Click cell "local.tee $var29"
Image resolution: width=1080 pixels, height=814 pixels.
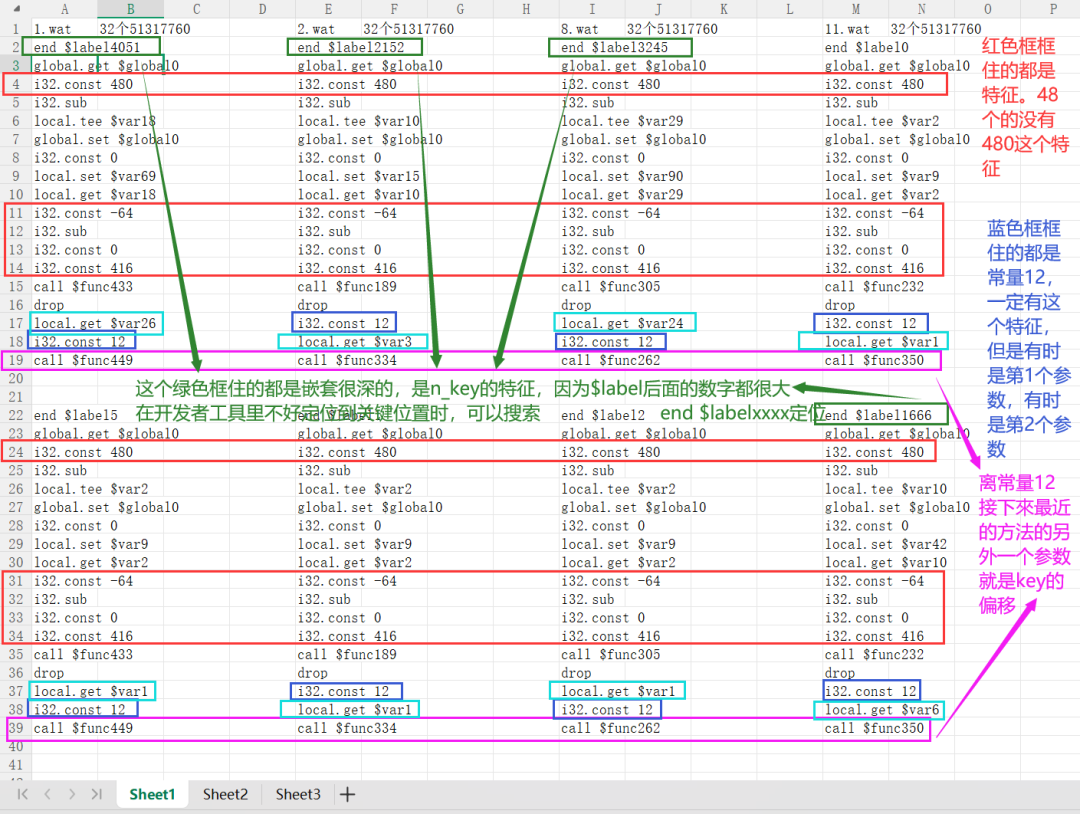pyautogui.click(x=623, y=121)
